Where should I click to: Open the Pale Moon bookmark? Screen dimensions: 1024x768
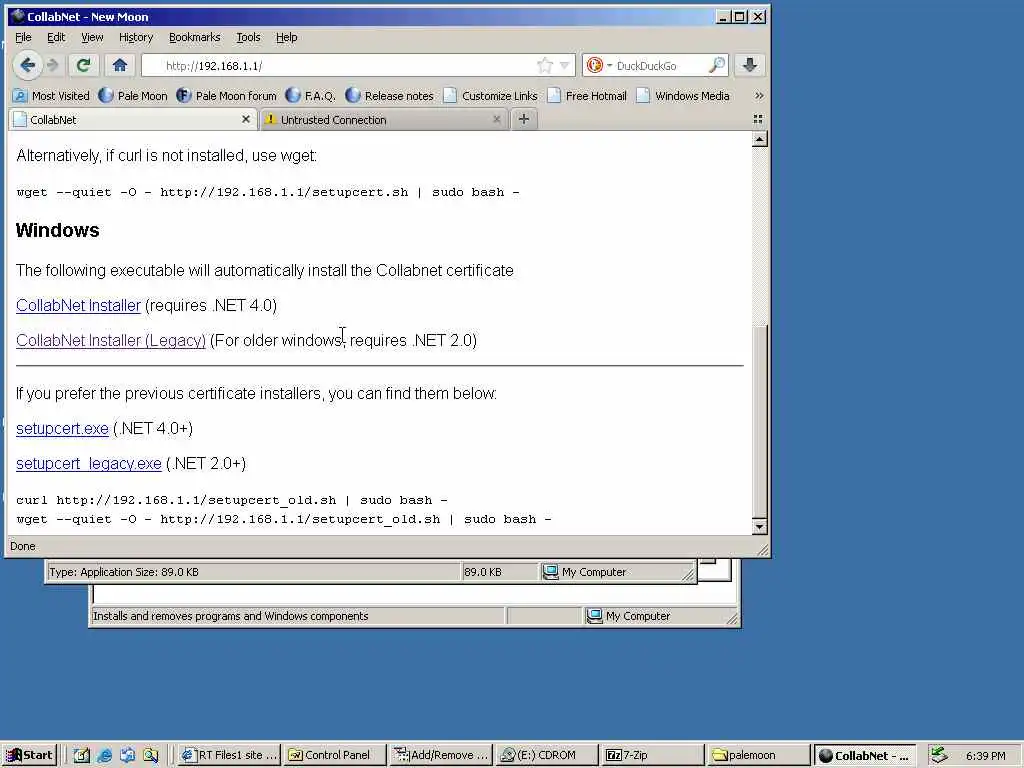tap(133, 96)
